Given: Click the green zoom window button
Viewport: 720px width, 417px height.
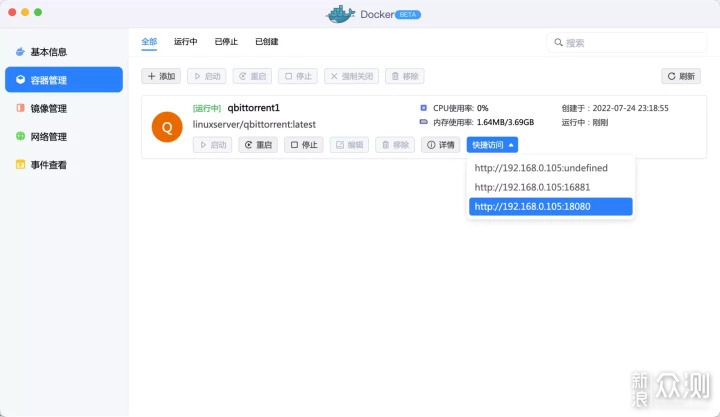Looking at the screenshot, I should tap(38, 12).
